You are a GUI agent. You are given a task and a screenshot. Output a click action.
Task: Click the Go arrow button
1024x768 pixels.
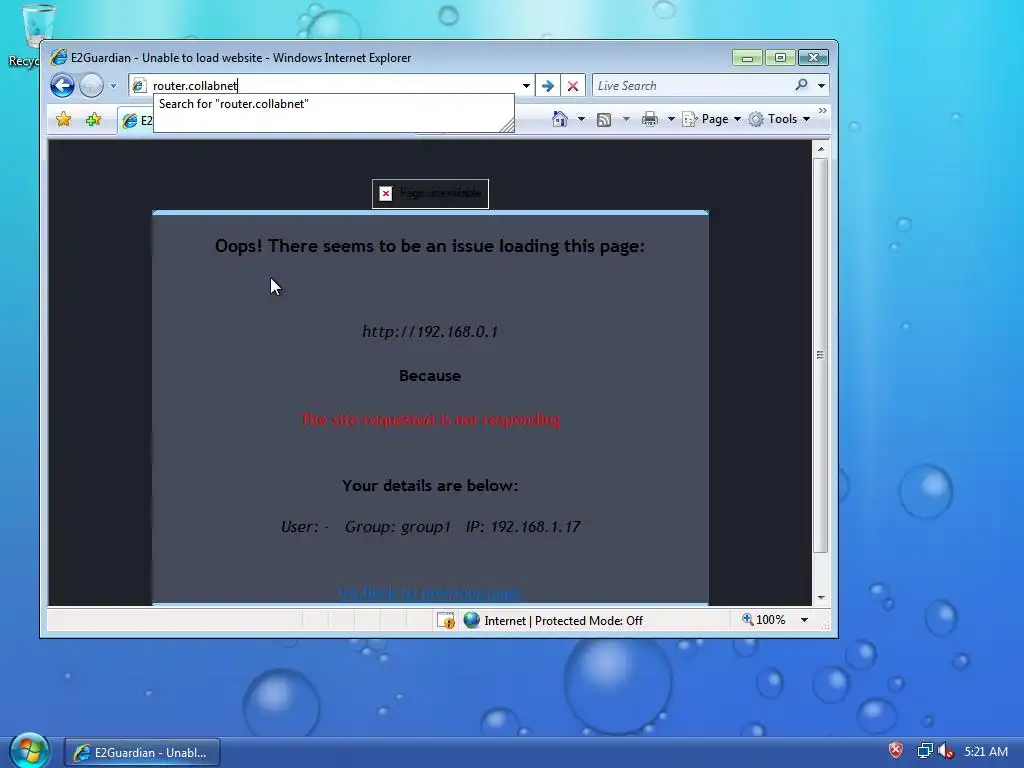click(x=548, y=86)
